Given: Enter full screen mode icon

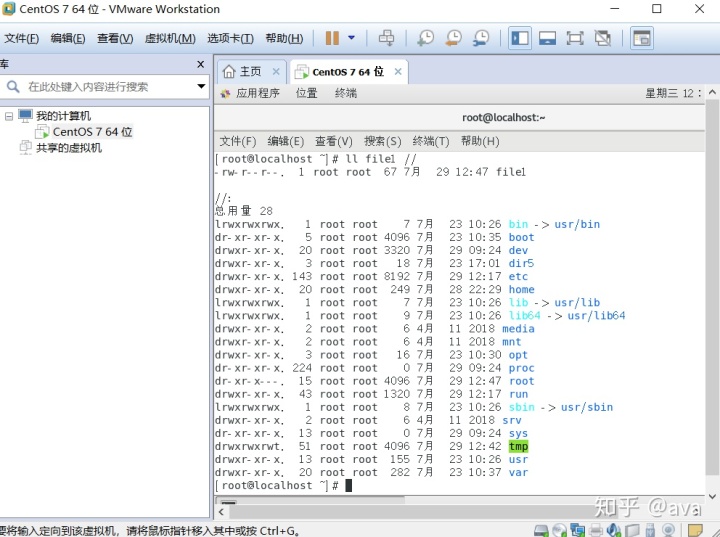Looking at the screenshot, I should pos(575,38).
